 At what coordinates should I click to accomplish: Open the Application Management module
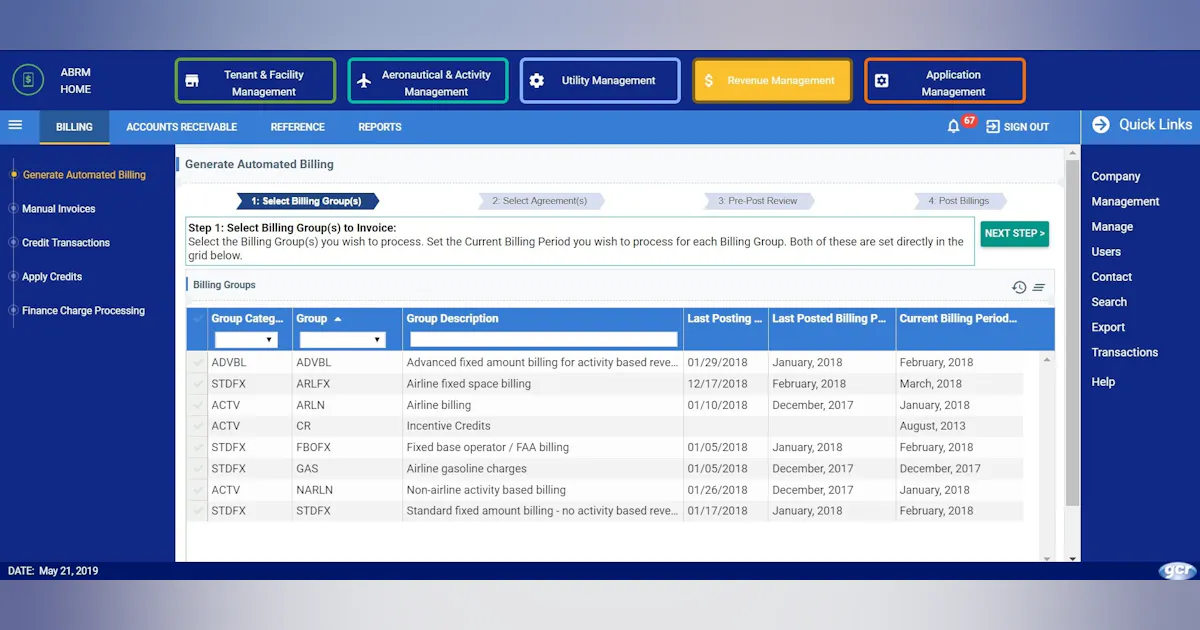(945, 81)
